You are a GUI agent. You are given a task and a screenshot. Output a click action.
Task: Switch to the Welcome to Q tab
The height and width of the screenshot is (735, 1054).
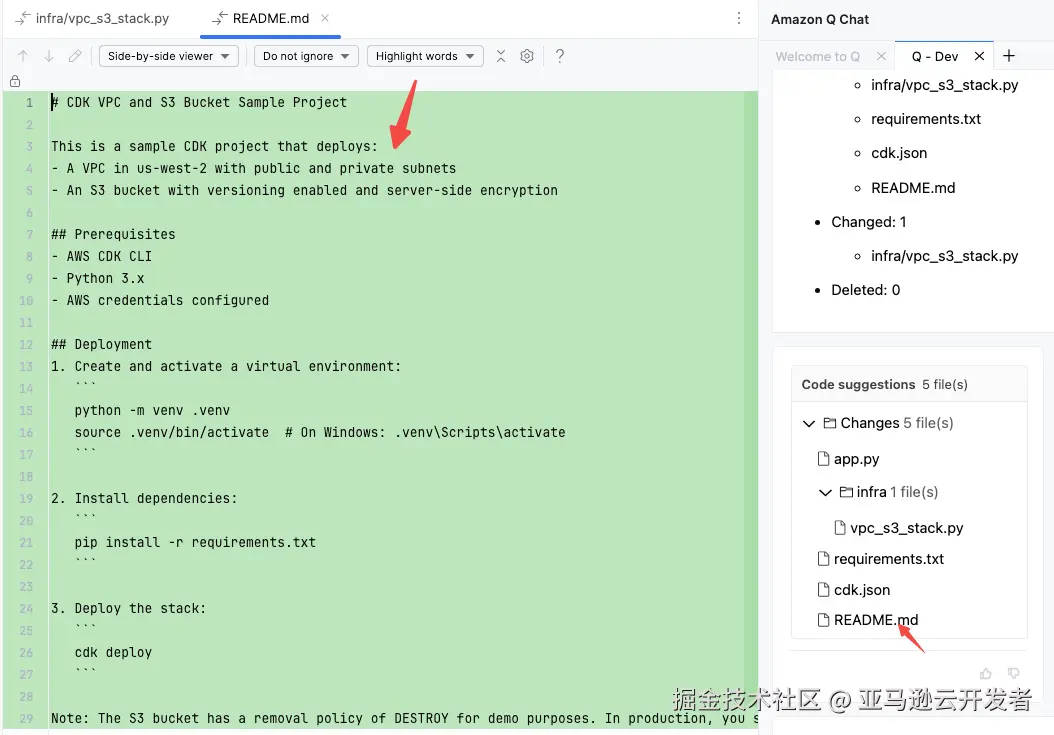817,56
